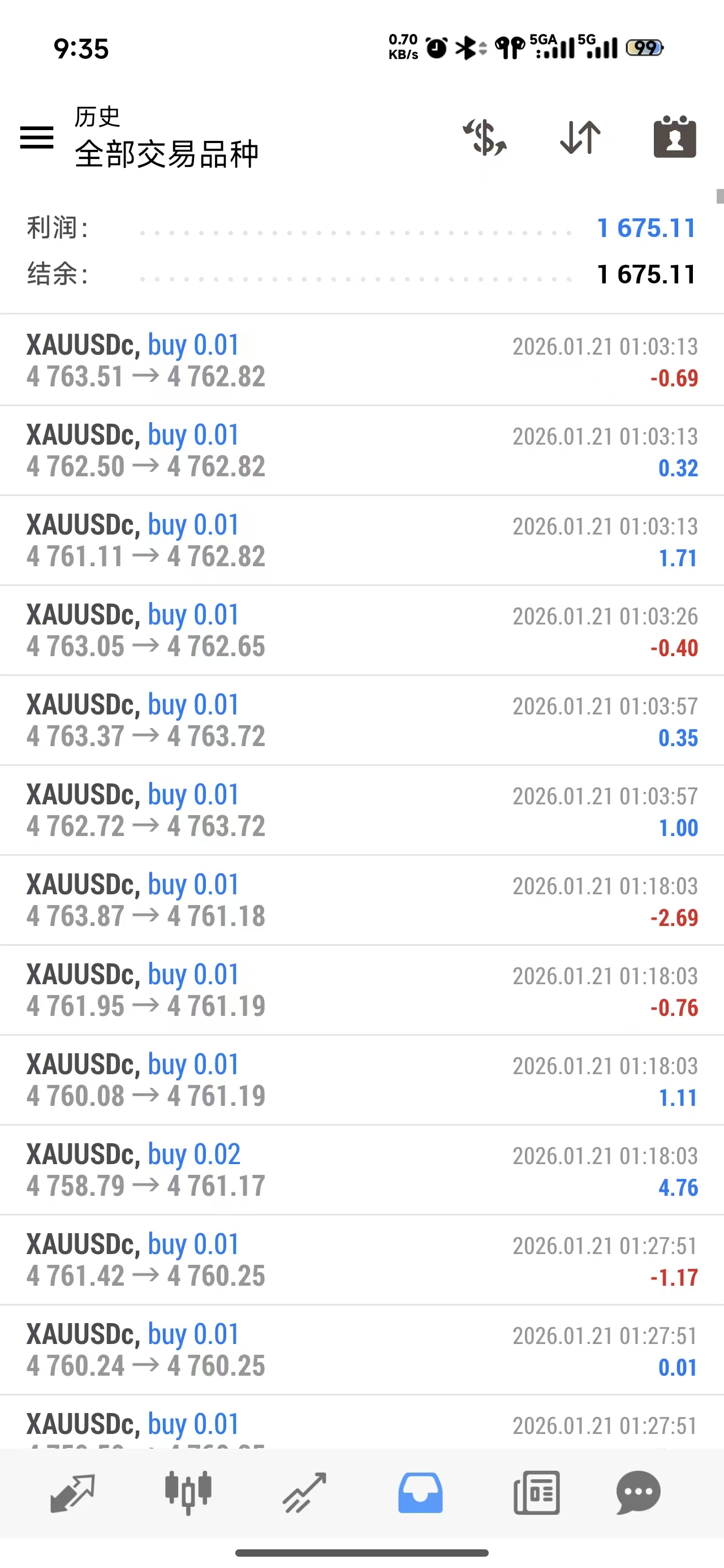Screen dimensions: 724x1568
Task: Open the trade with -0.69 loss
Action: 361,360
